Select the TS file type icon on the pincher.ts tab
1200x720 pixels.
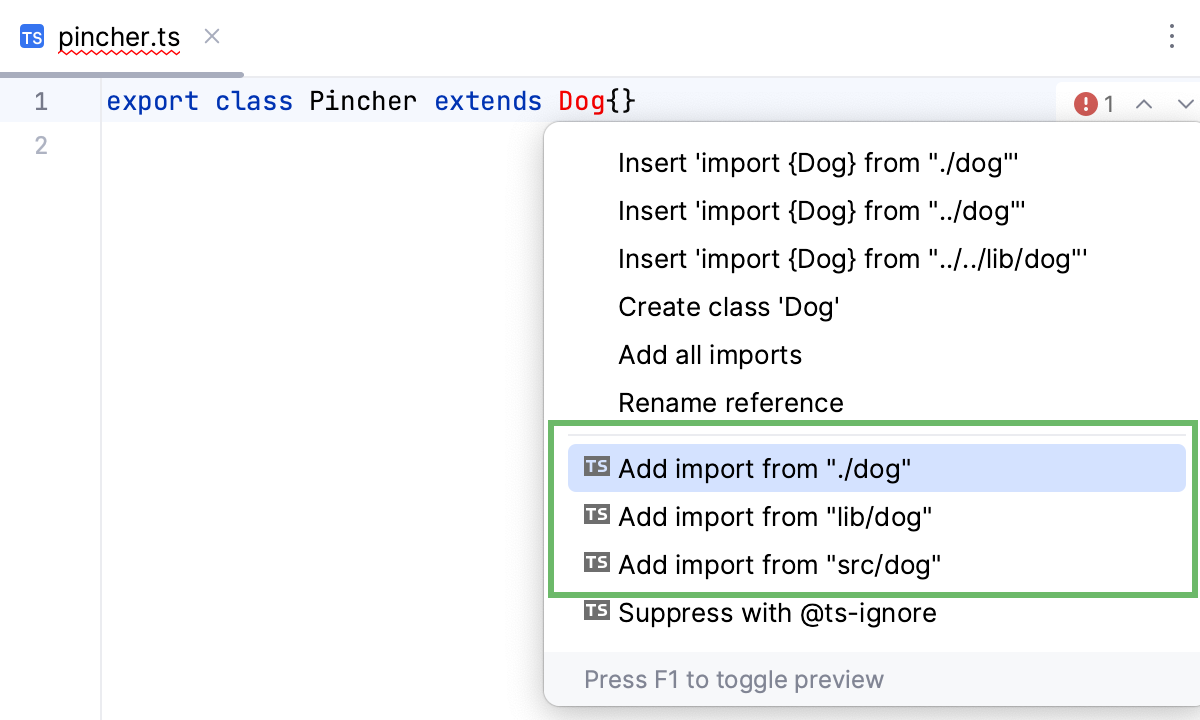pyautogui.click(x=32, y=37)
